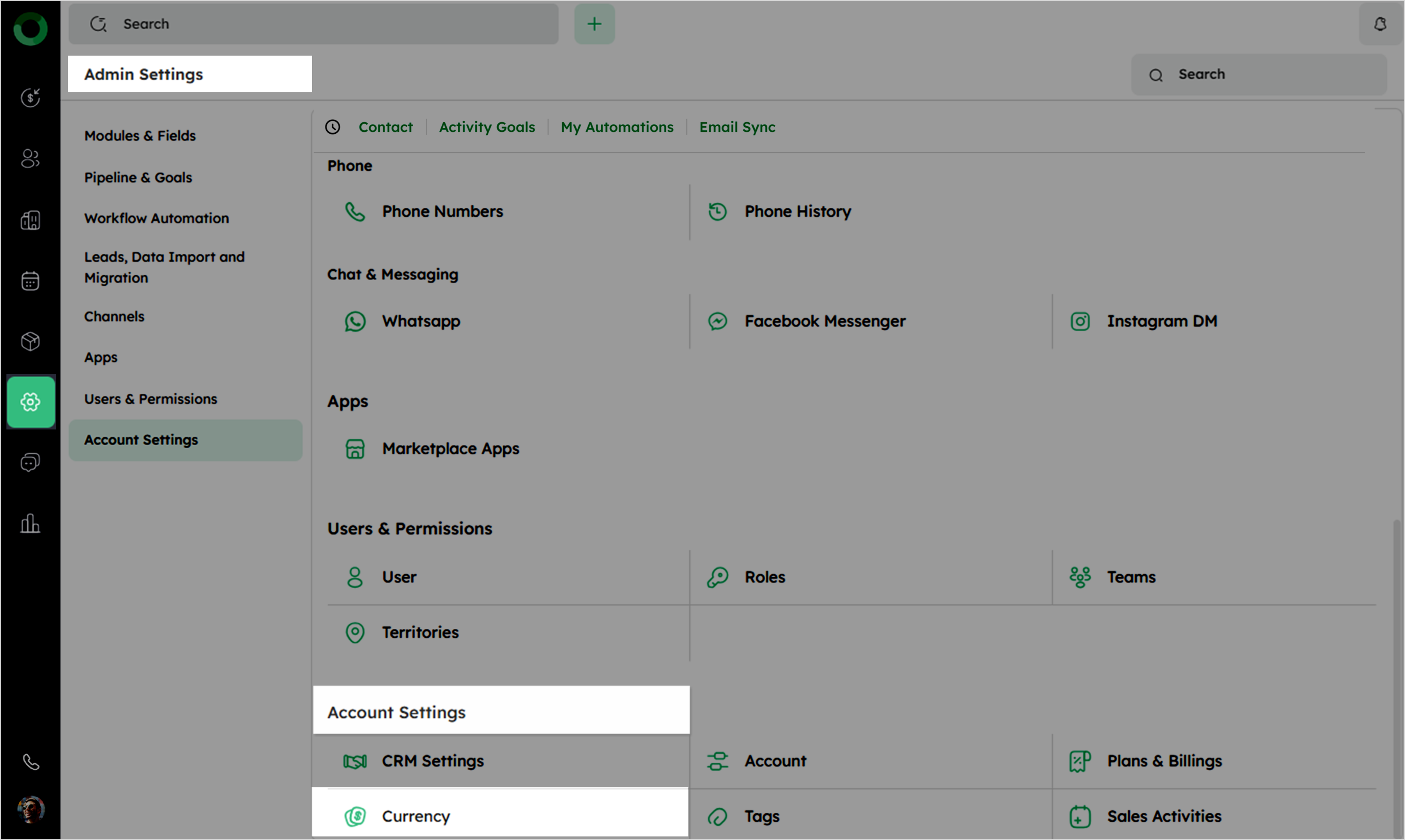Open calendar icon in left sidebar

(30, 281)
